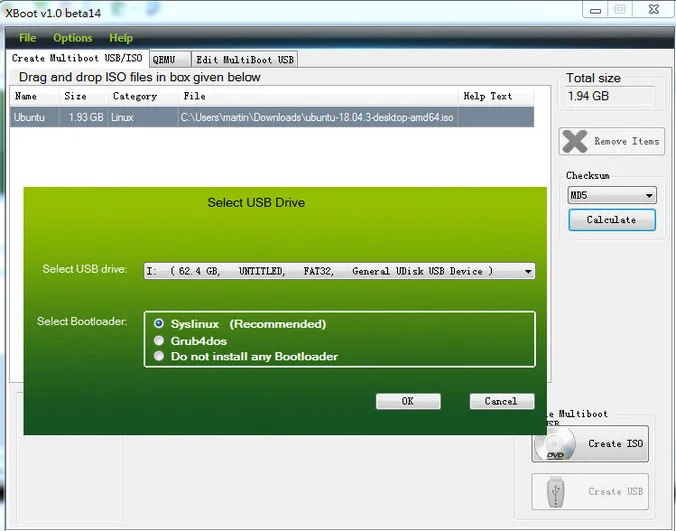Viewport: 676px width, 531px height.
Task: Click the Total size field
Action: (x=610, y=96)
